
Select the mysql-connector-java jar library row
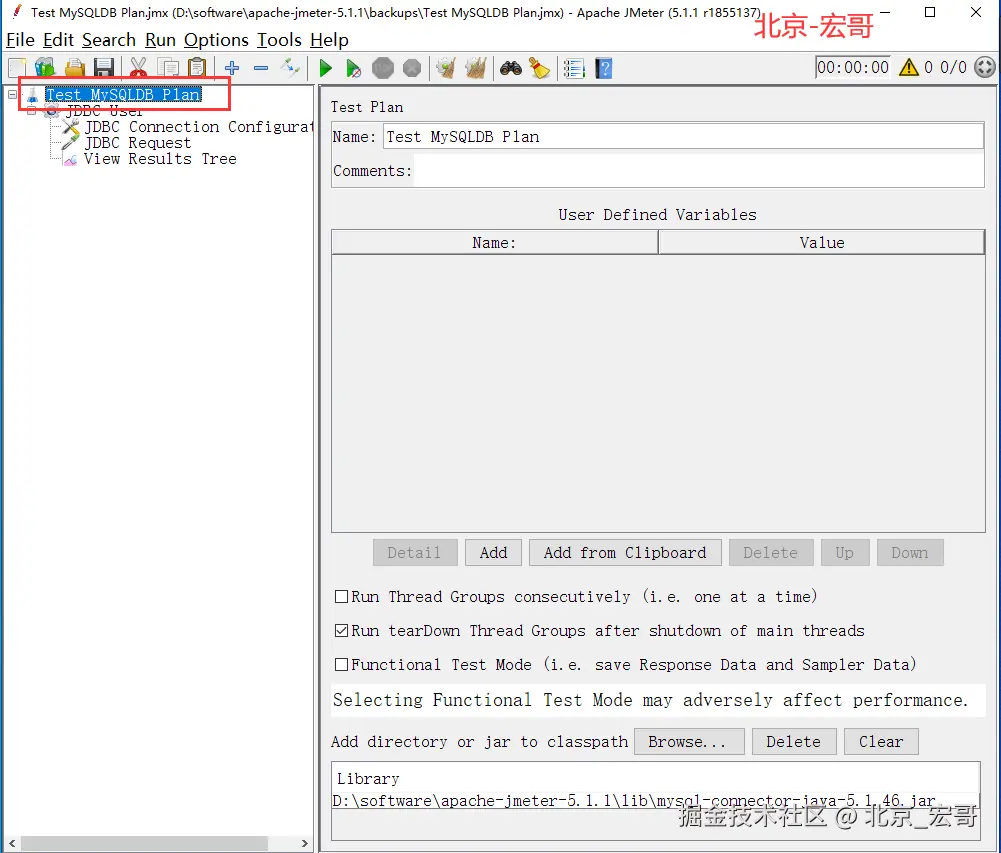(x=656, y=801)
